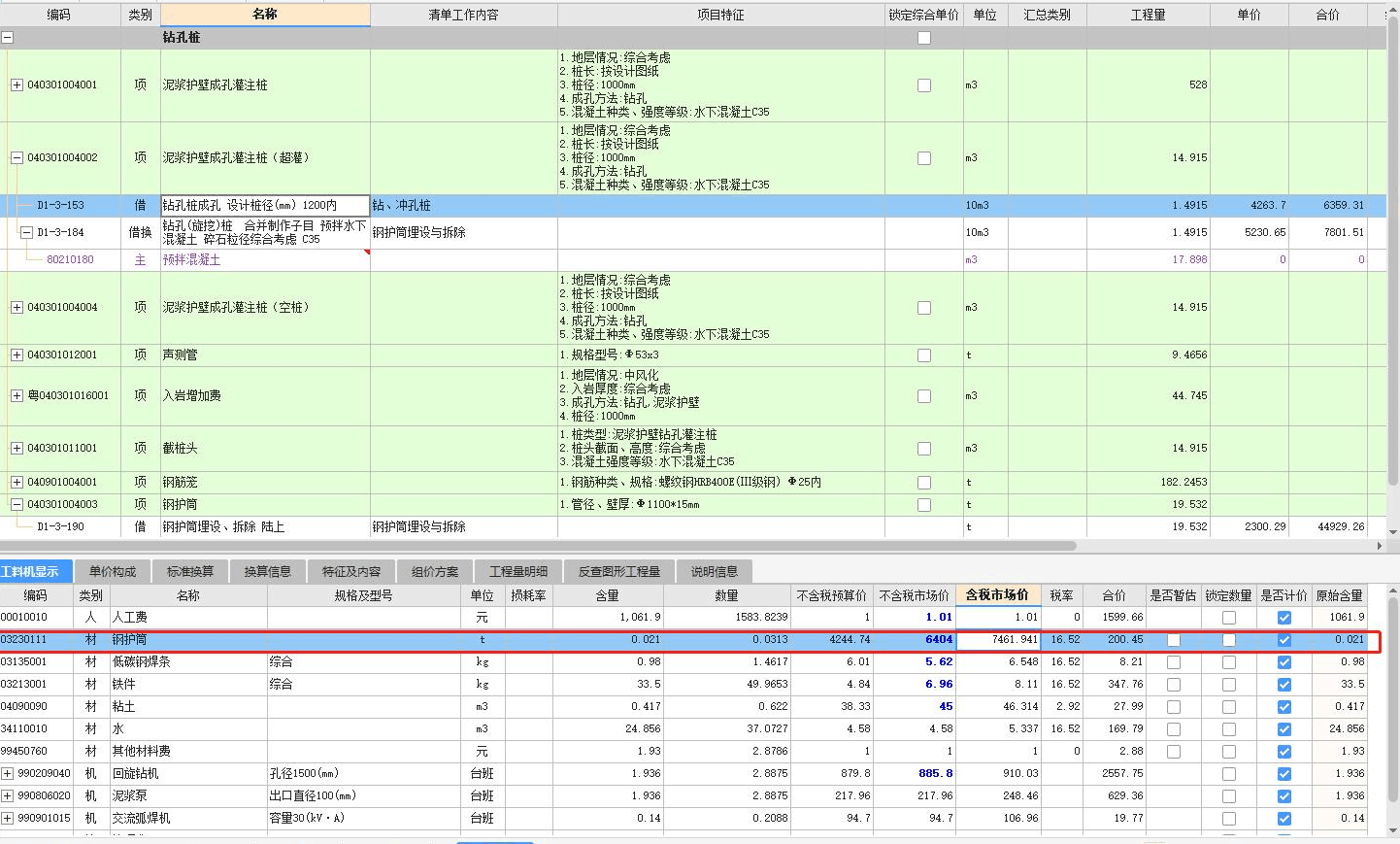Image resolution: width=1400 pixels, height=844 pixels.
Task: Click the top table horizontal scrollbar thumb
Action: [x=538, y=546]
